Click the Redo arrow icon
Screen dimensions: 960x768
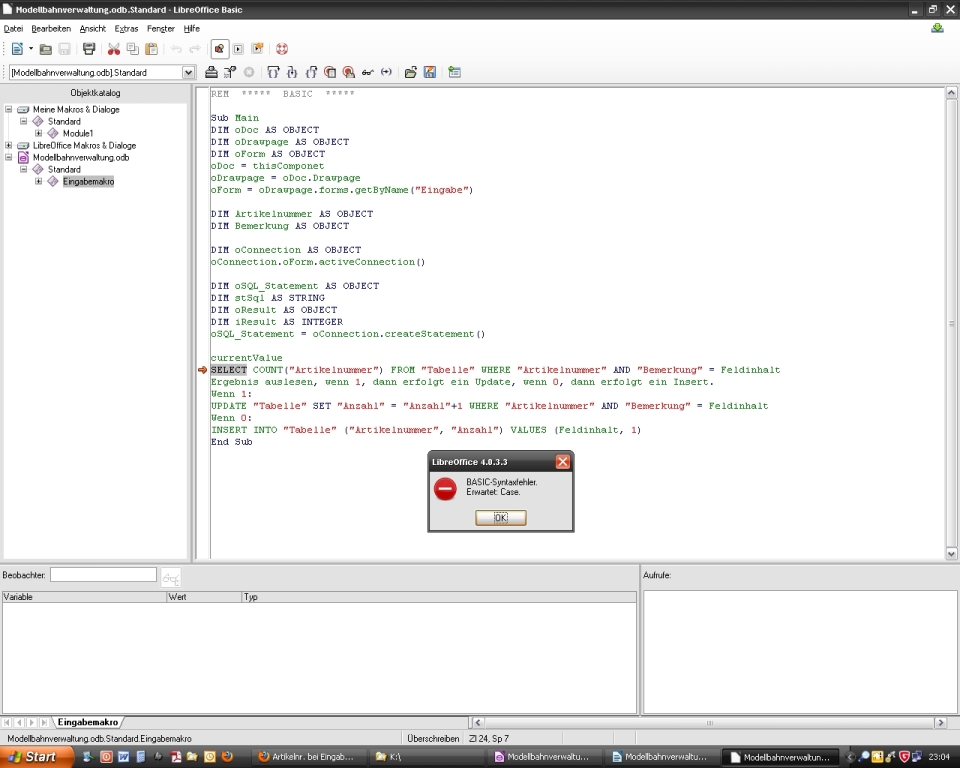pyautogui.click(x=195, y=49)
